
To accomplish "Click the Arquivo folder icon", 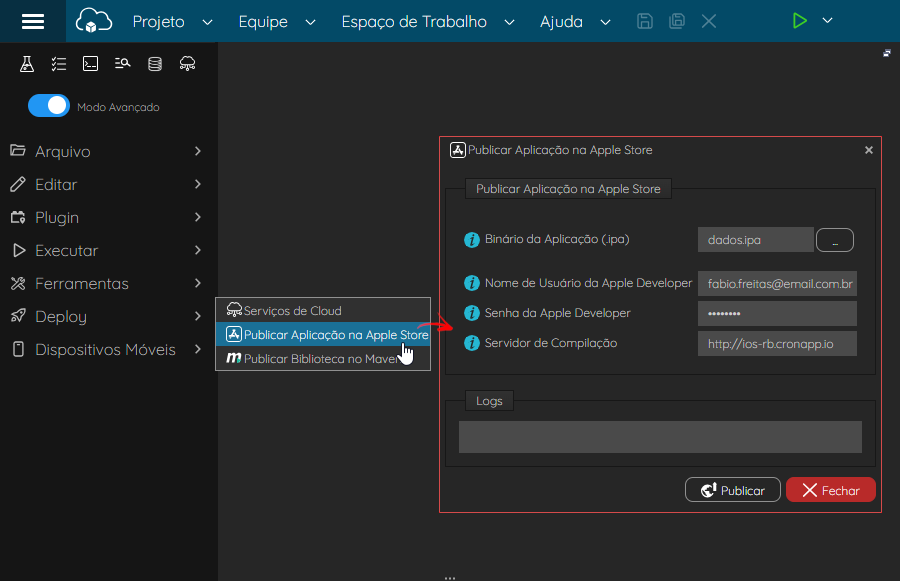I will [18, 150].
